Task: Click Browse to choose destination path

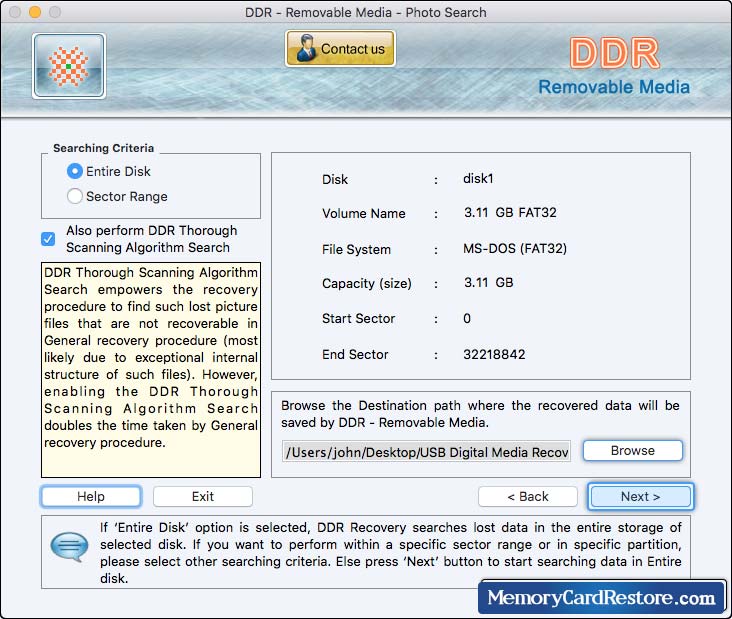Action: 633,450
